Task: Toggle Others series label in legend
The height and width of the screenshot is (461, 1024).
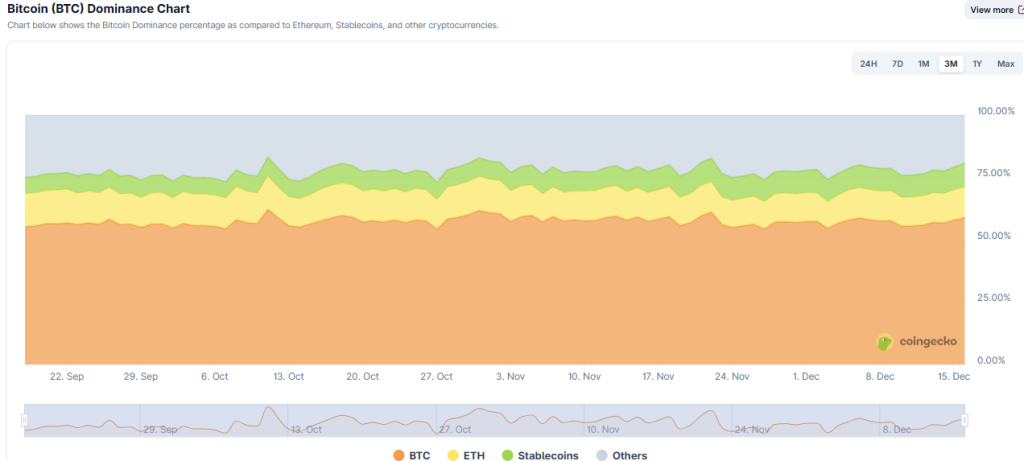Action: [629, 455]
